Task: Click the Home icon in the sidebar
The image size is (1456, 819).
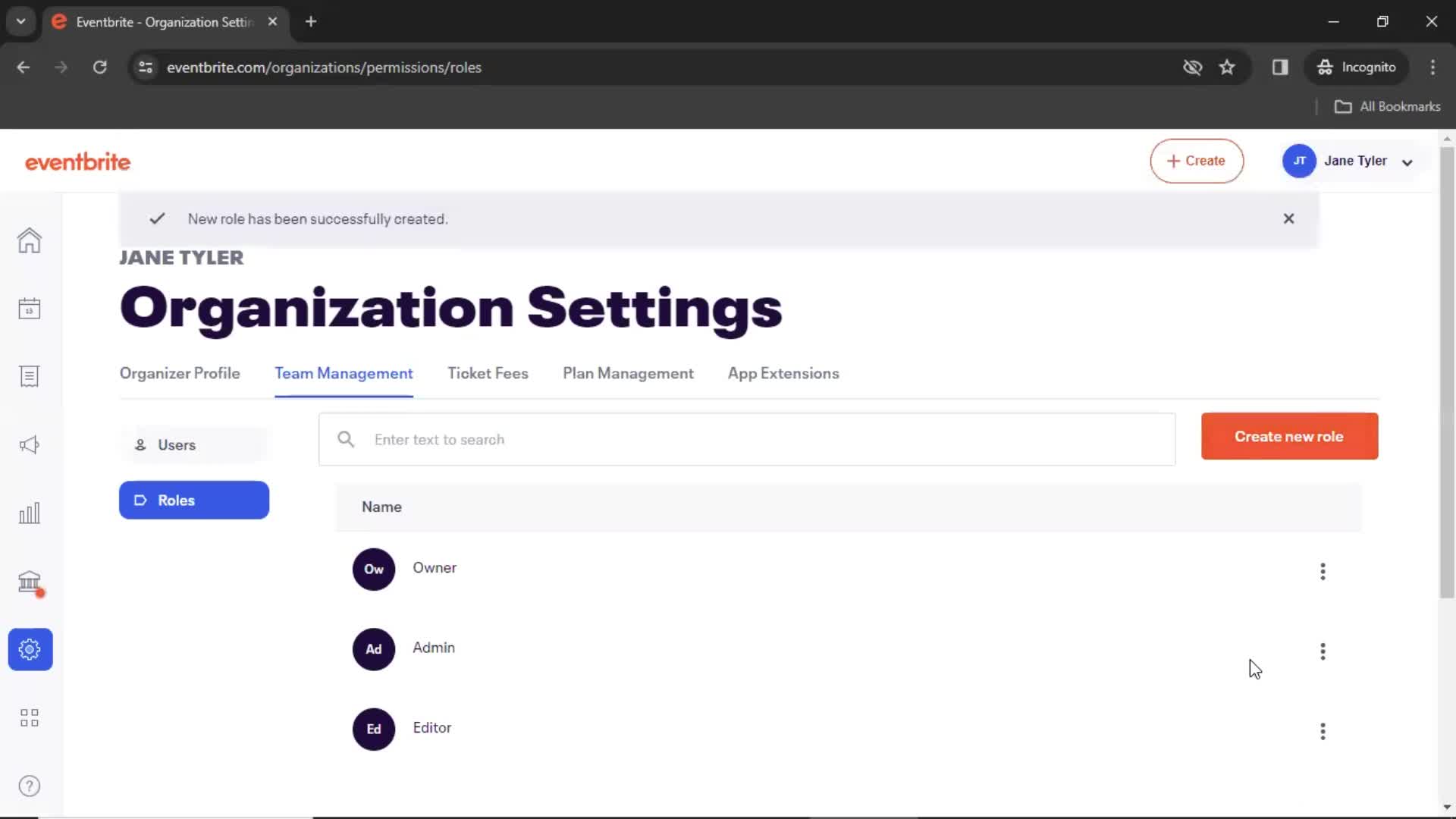Action: pos(29,240)
